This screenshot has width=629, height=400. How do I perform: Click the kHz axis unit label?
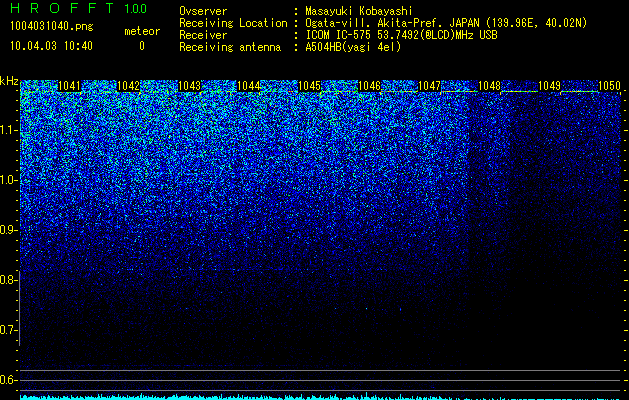tap(9, 81)
